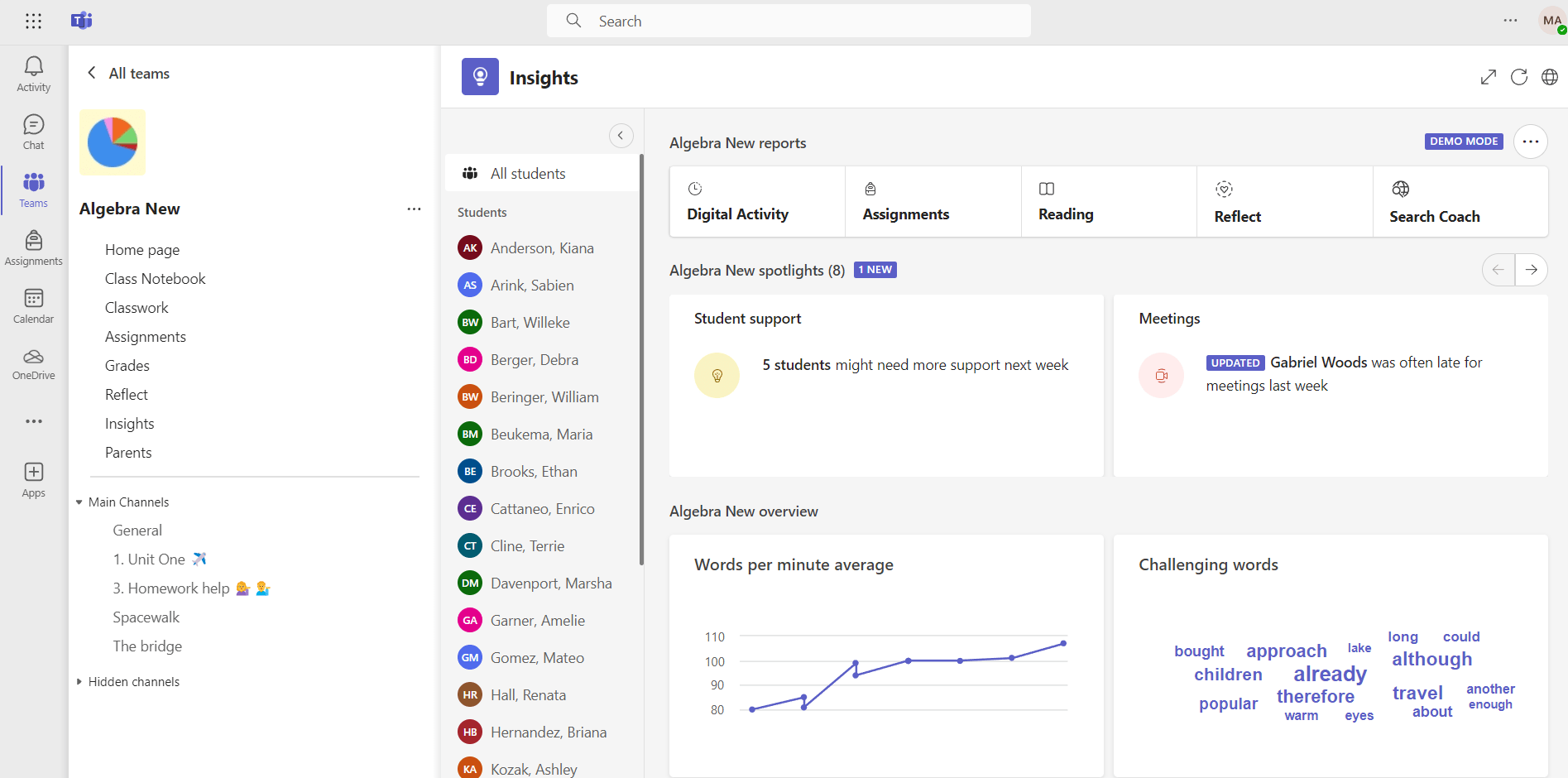The width and height of the screenshot is (1568, 778).
Task: Collapse the students panel
Action: pyautogui.click(x=621, y=135)
